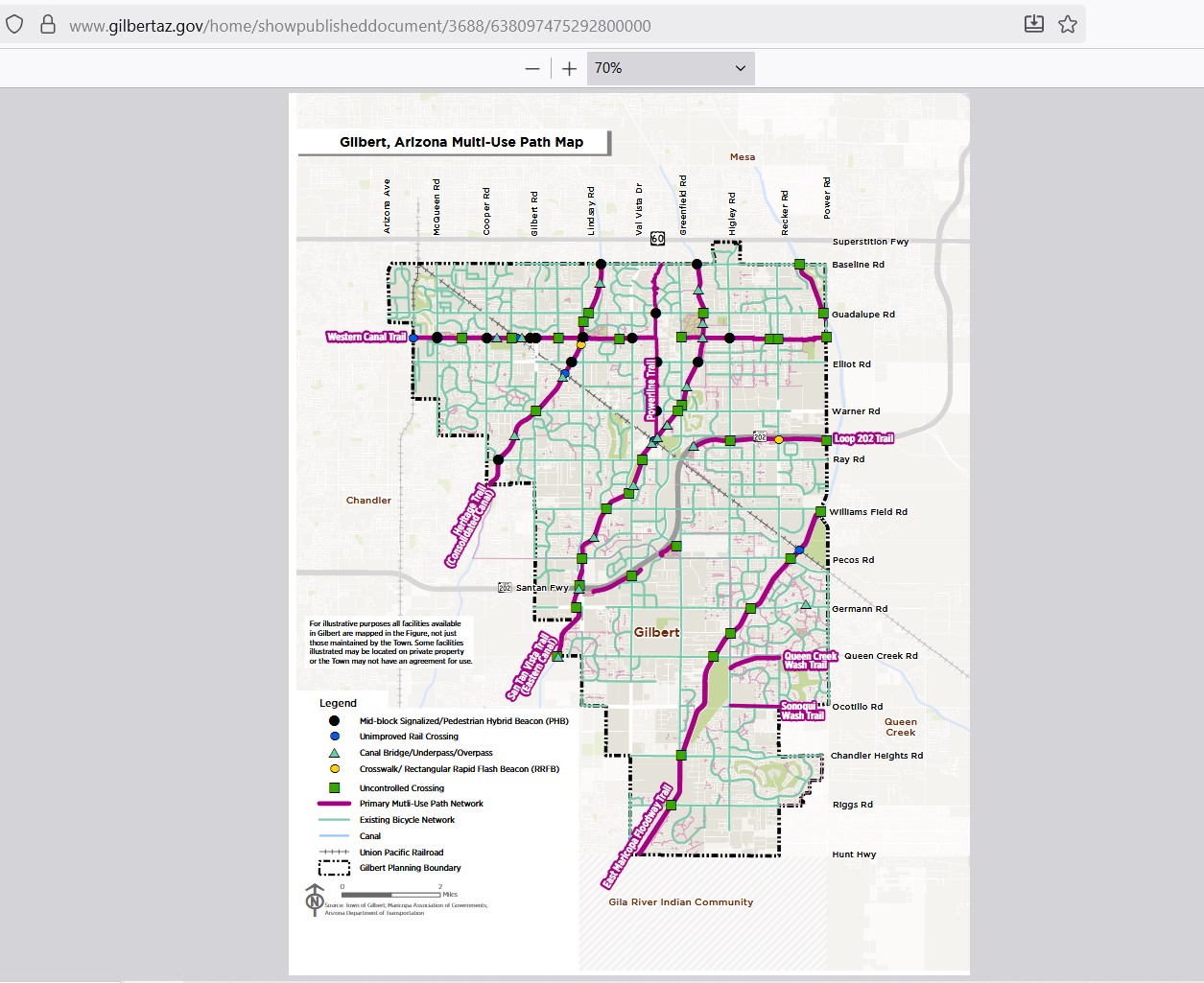The width and height of the screenshot is (1204, 983).
Task: Click the US 60 highway shield
Action: [657, 238]
